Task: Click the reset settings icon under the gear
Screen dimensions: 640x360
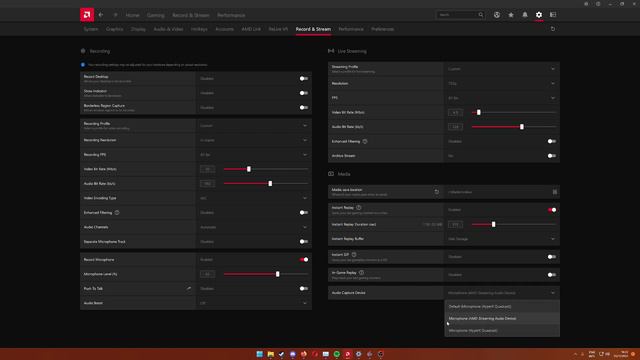Action: pos(553,29)
